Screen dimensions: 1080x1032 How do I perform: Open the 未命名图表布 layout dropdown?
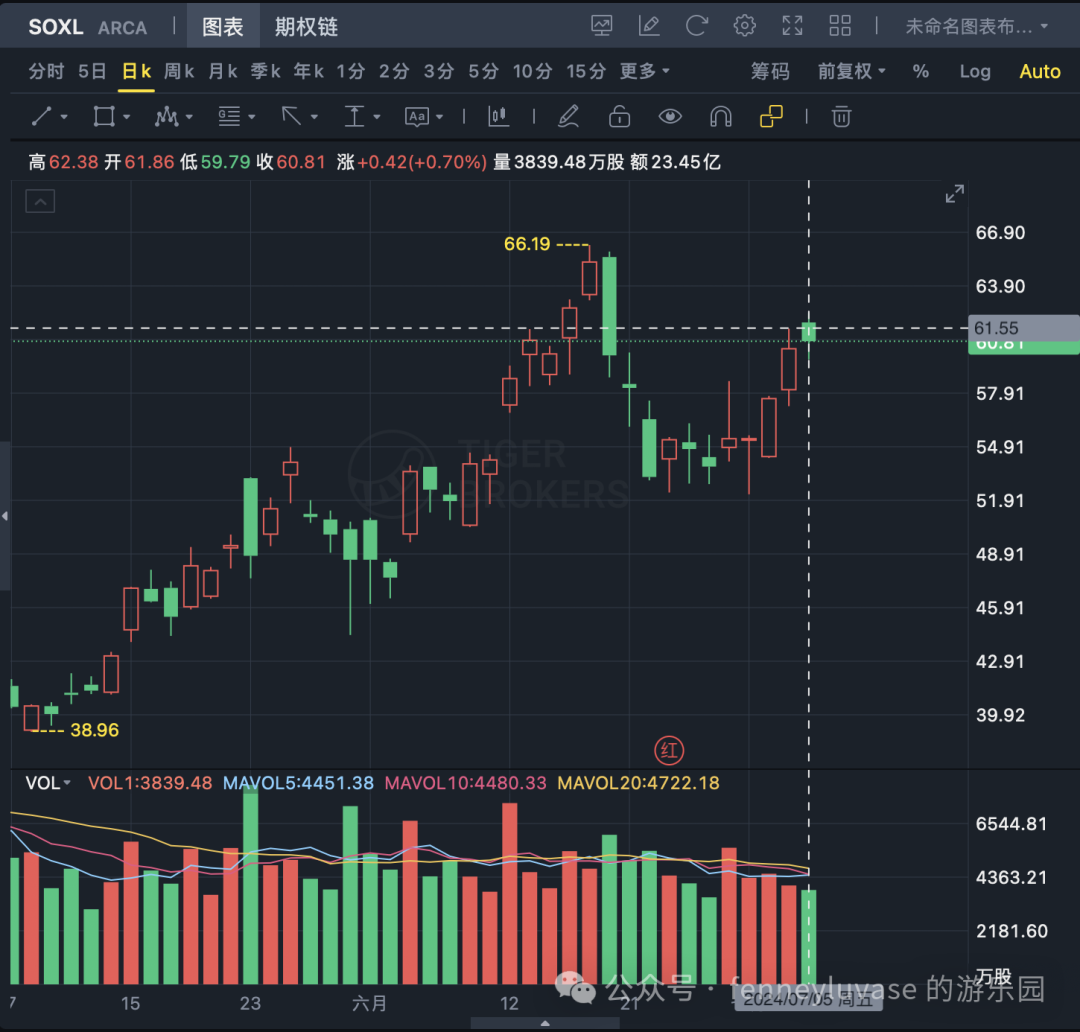976,26
